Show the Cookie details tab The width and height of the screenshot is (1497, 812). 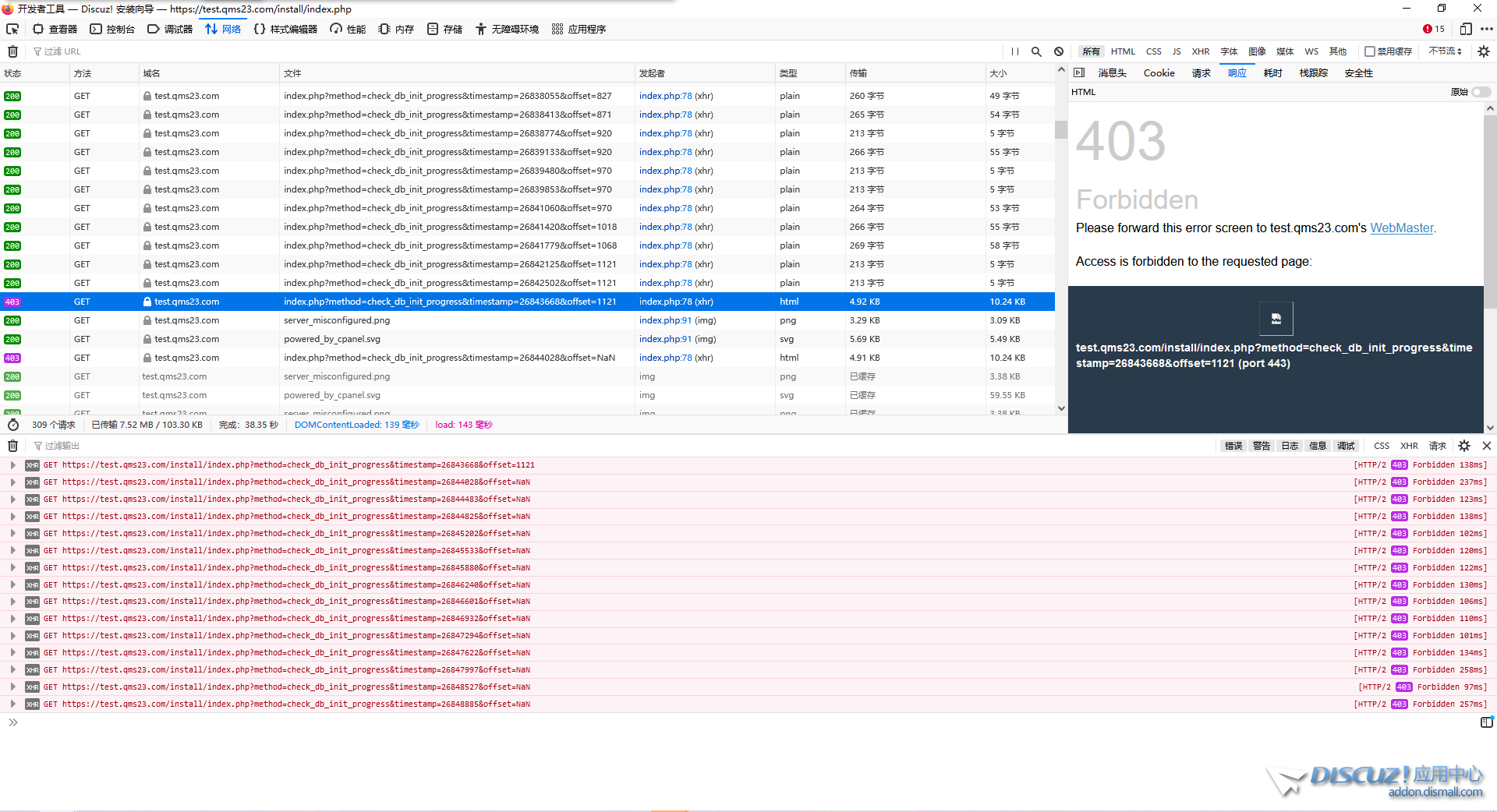tap(1159, 73)
